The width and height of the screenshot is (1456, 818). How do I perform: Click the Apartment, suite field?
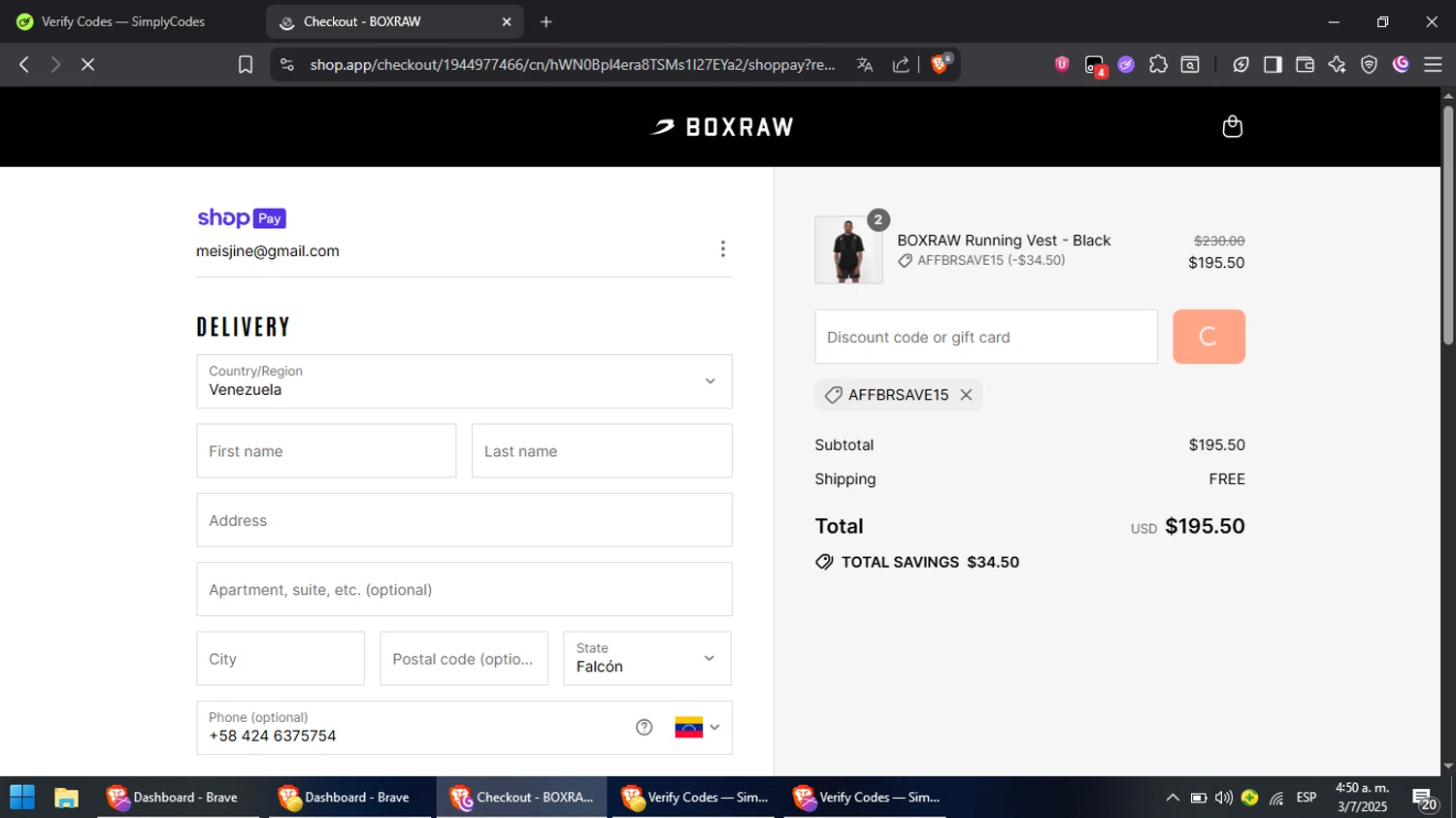(x=464, y=590)
